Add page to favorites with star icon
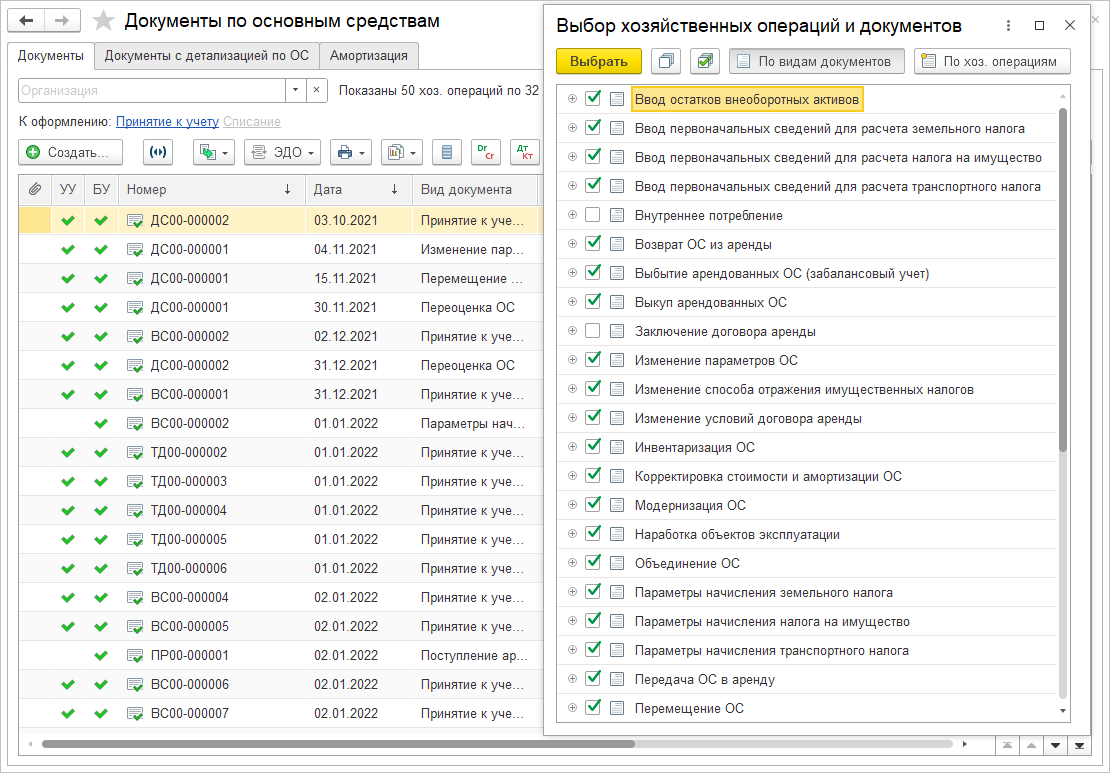1110x773 pixels. coord(103,21)
